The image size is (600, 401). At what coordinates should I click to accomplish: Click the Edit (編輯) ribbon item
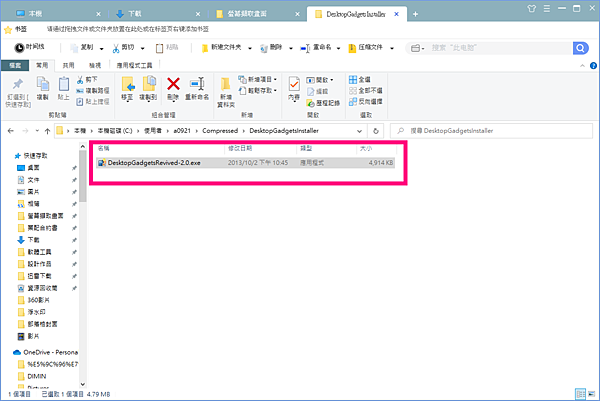(318, 91)
